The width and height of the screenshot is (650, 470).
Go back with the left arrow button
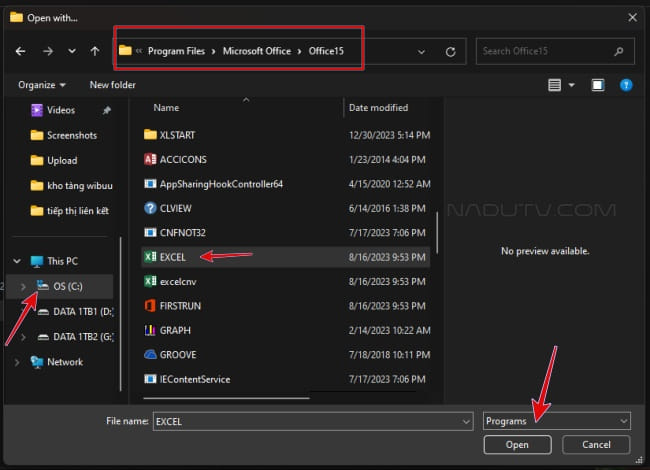[20, 51]
